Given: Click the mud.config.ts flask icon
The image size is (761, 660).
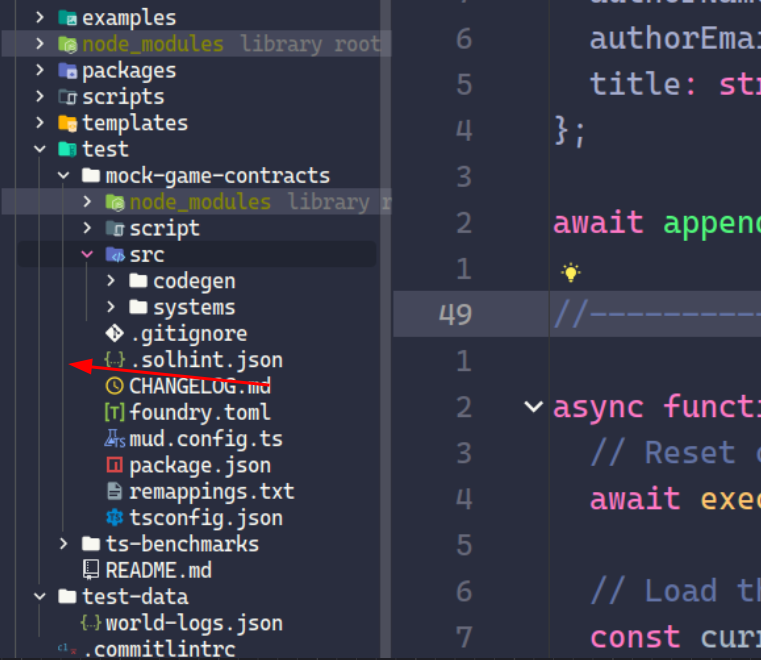Looking at the screenshot, I should 115,439.
